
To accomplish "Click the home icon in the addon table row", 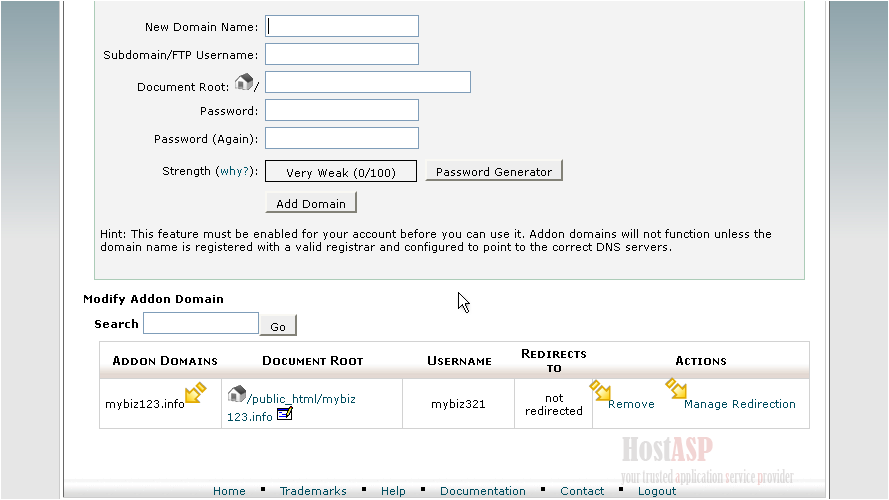I will tap(236, 394).
